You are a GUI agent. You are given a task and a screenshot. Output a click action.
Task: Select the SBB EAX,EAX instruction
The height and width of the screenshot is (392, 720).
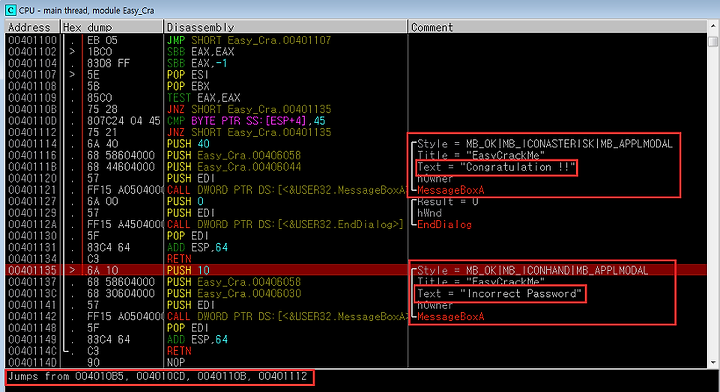pos(200,52)
